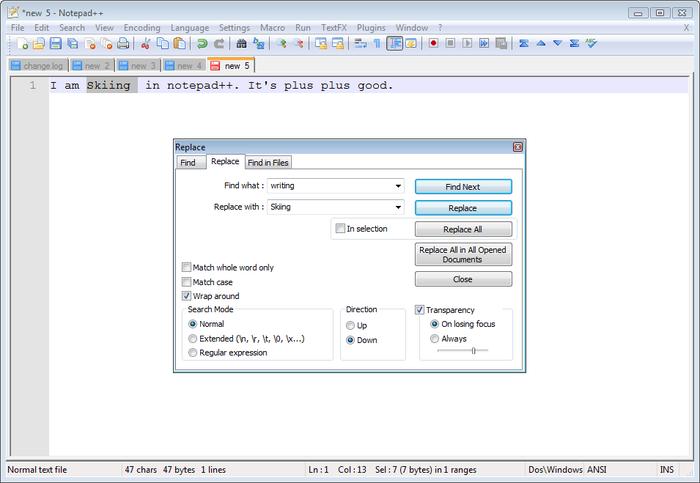Click the Open file folder icon

point(39,43)
